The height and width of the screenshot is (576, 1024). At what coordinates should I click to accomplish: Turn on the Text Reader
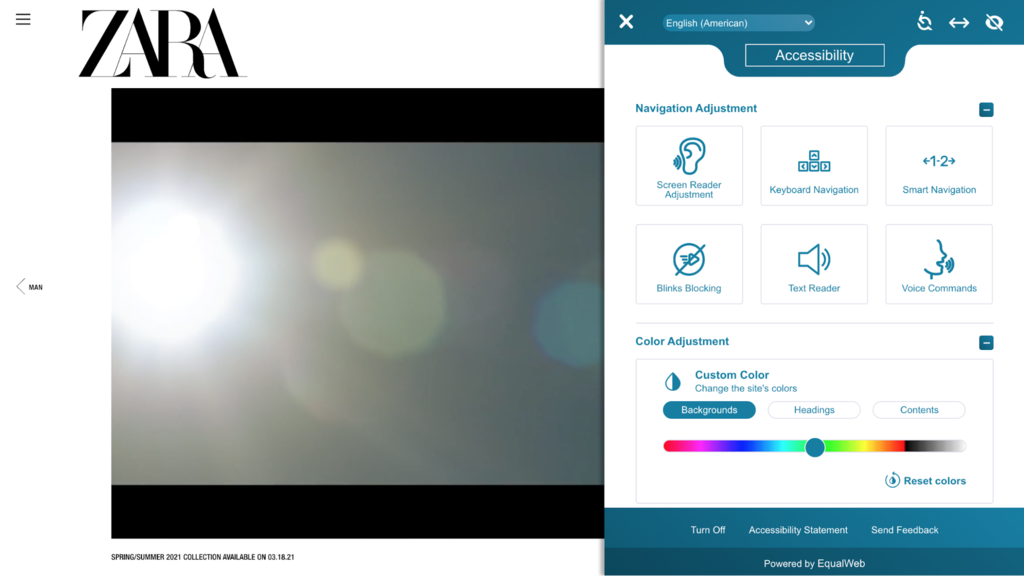pos(814,263)
